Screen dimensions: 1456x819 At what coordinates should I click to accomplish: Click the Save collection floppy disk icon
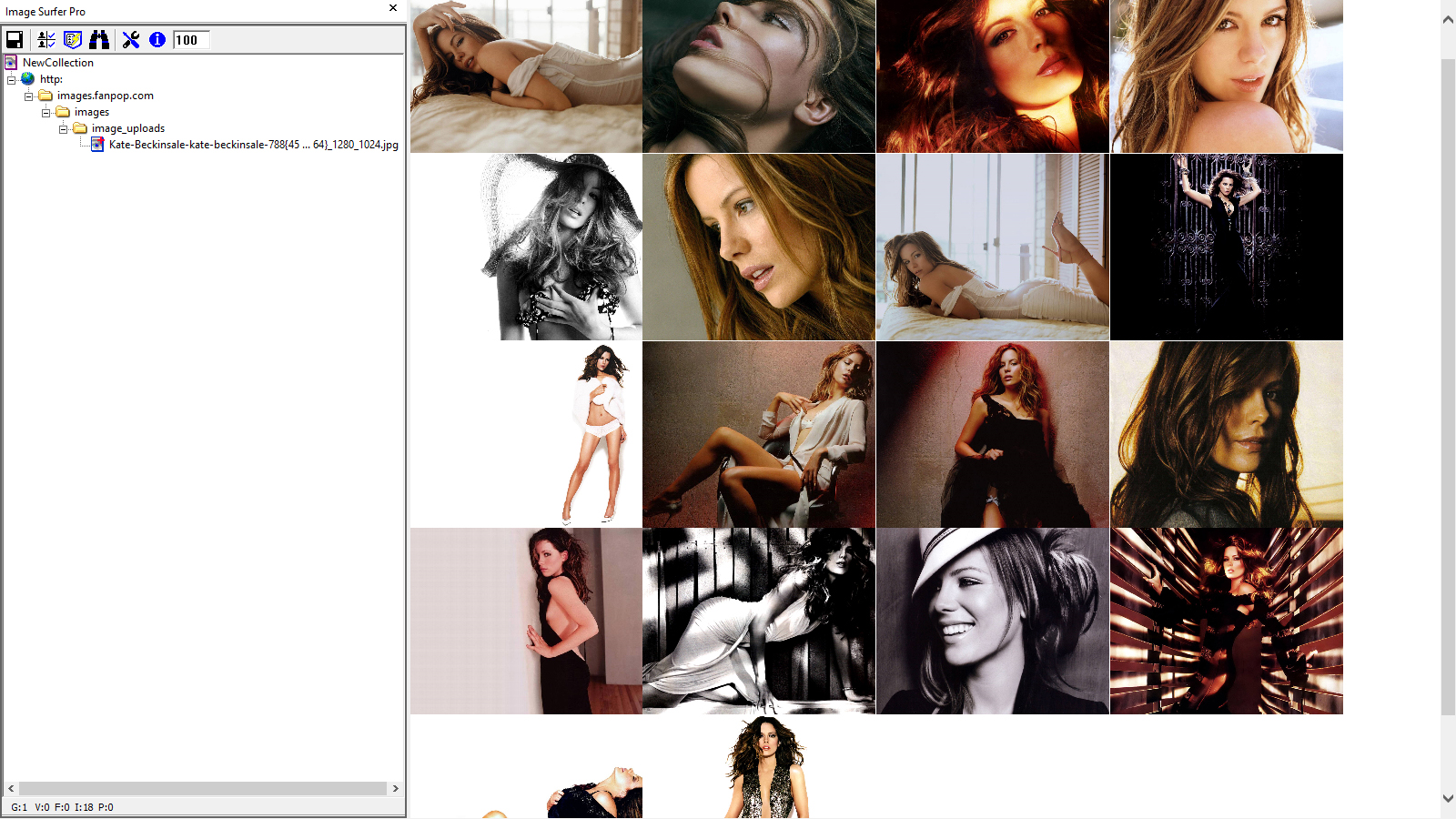(15, 39)
